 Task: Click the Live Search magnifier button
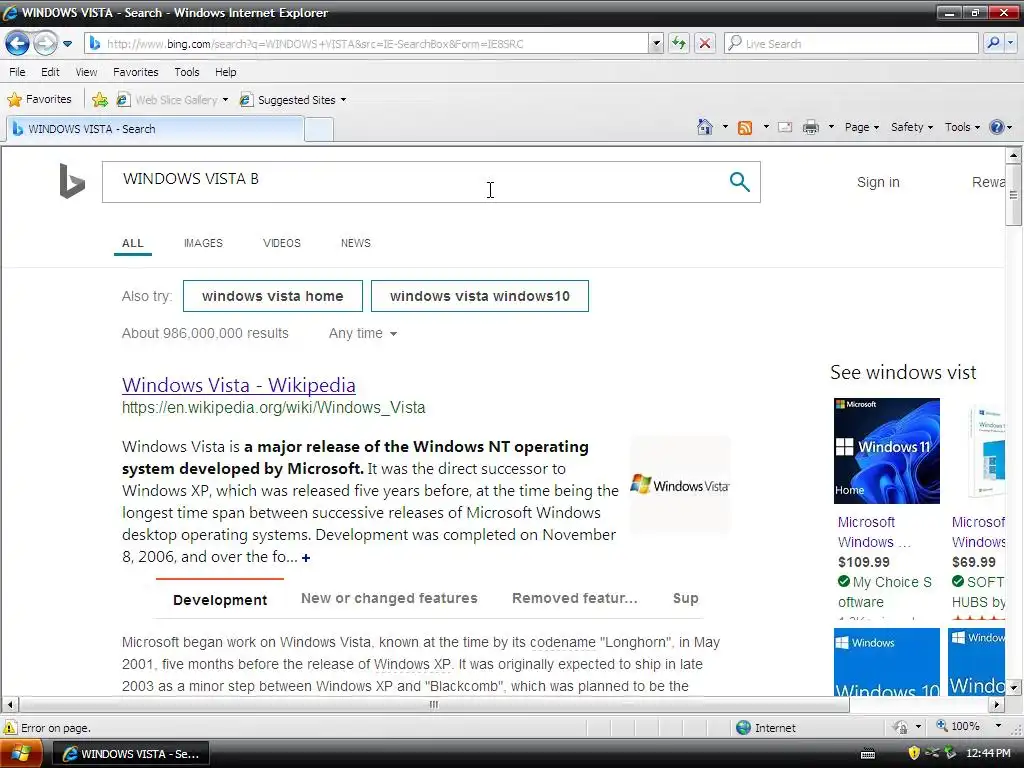pos(993,44)
